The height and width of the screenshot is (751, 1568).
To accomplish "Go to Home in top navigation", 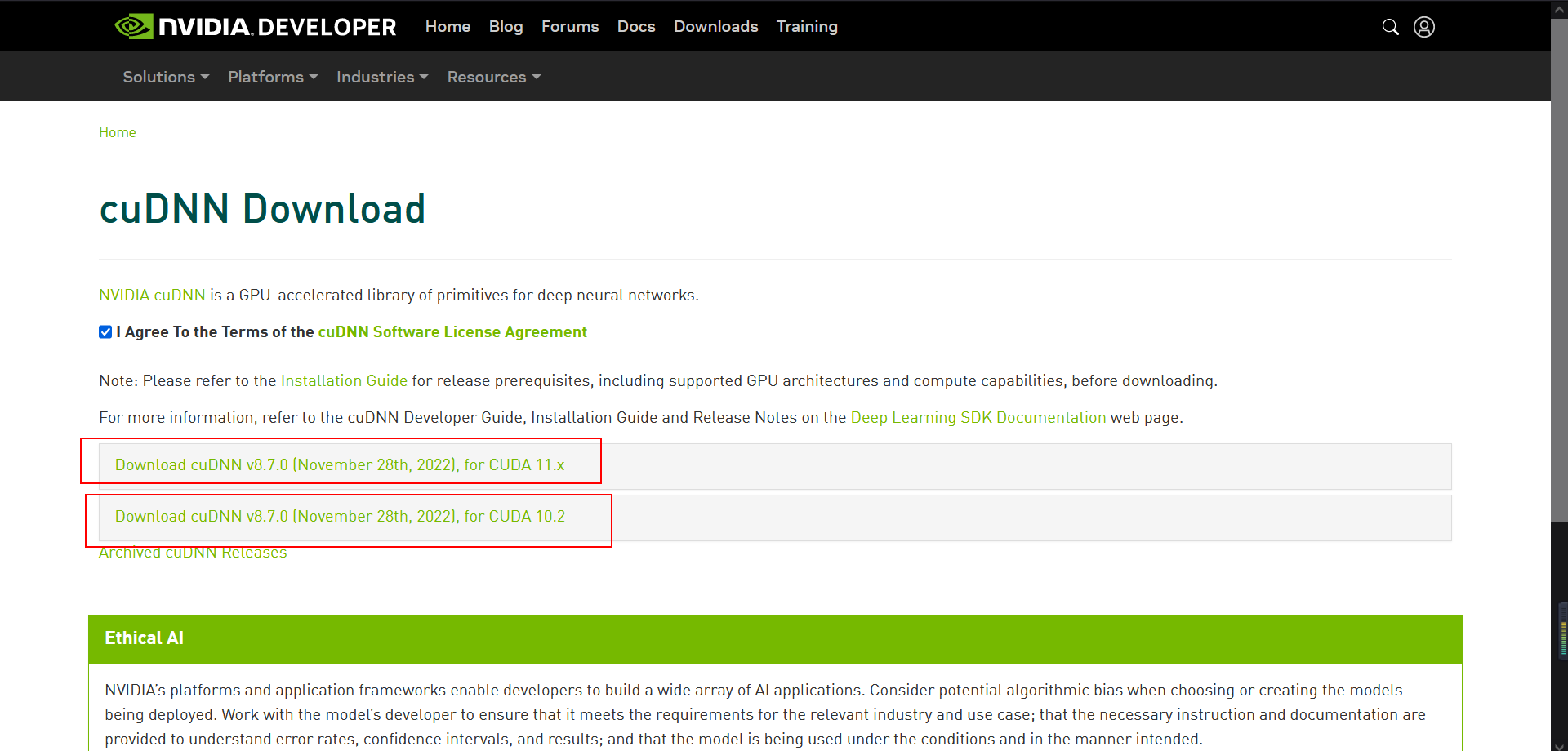I will click(448, 27).
